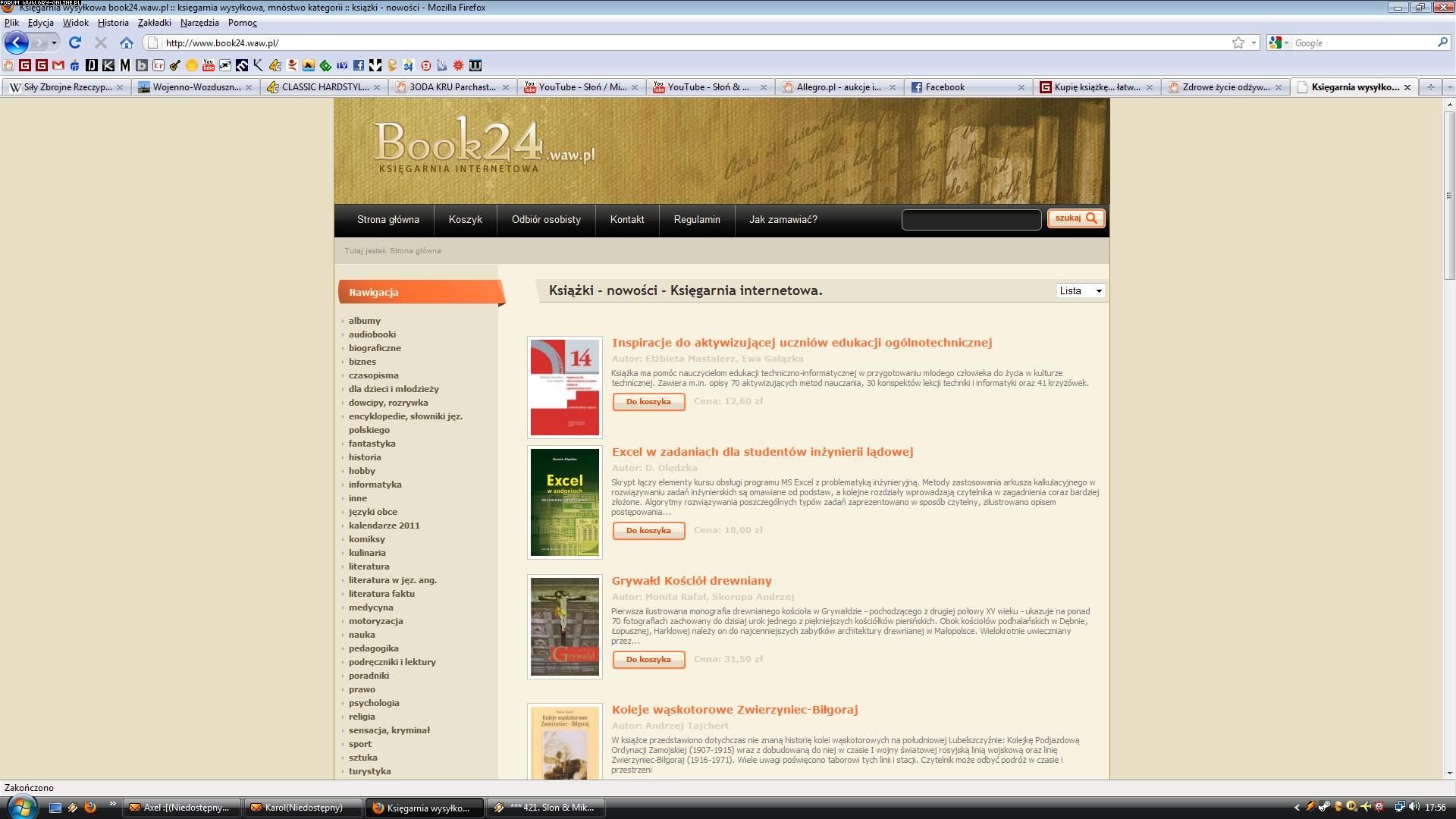Click the bookstore search input field
The height and width of the screenshot is (819, 1456).
pos(971,220)
